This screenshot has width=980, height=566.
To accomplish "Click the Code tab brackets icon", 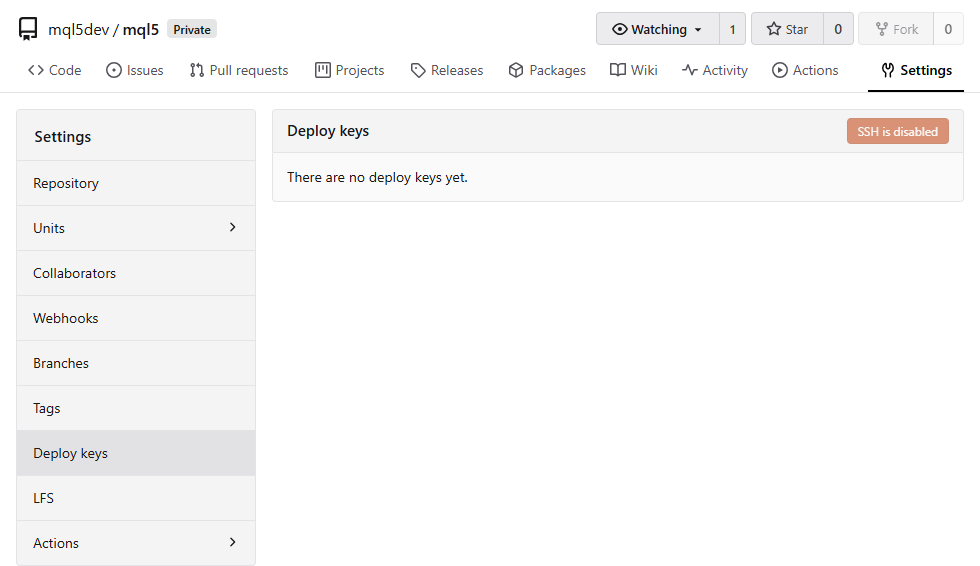I will pos(36,70).
